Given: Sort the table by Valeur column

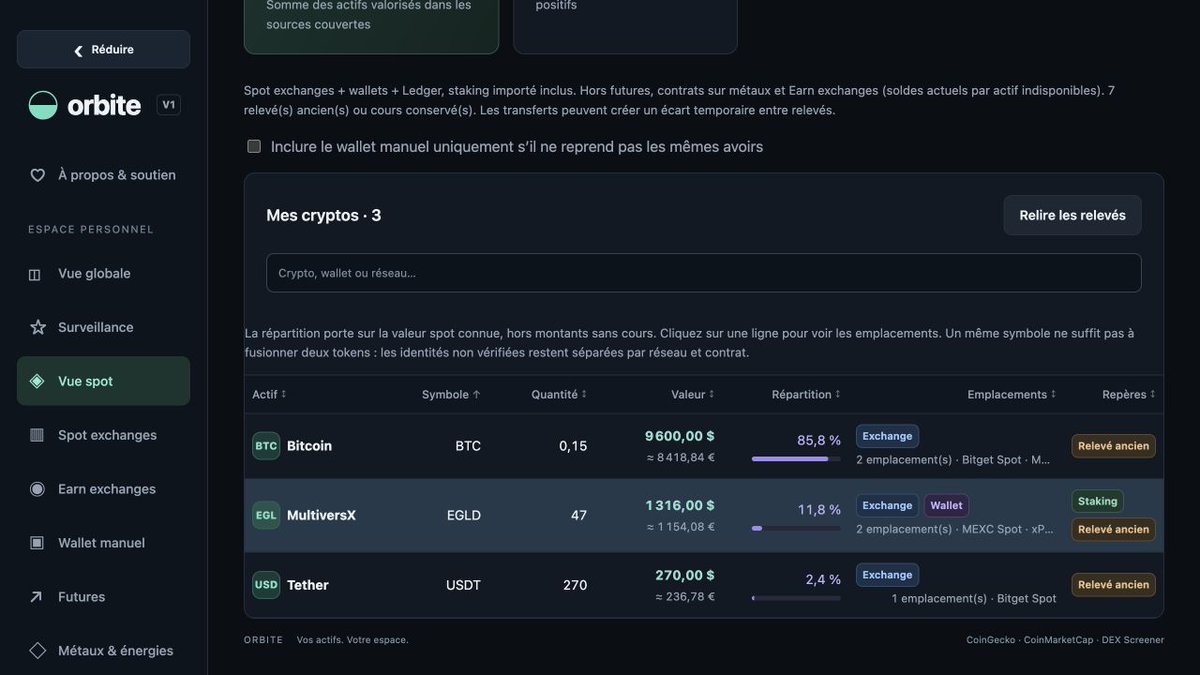Looking at the screenshot, I should click(x=693, y=394).
